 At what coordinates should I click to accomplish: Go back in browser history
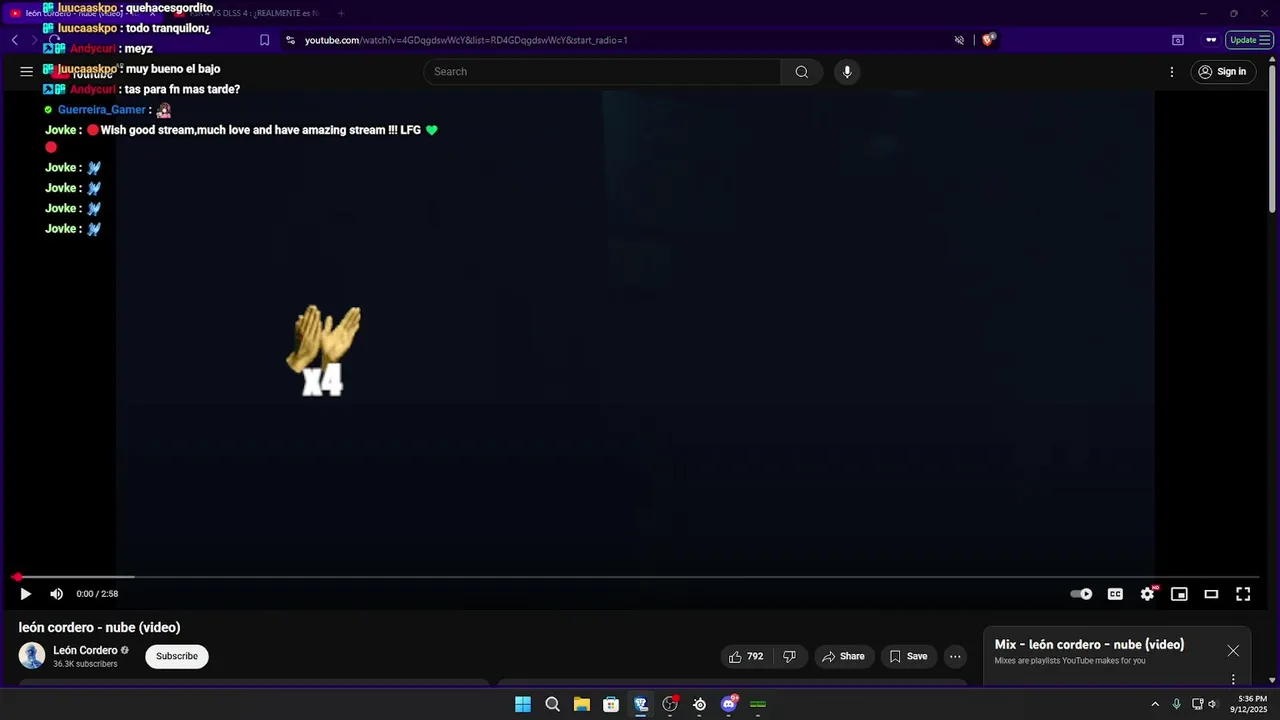(x=15, y=40)
